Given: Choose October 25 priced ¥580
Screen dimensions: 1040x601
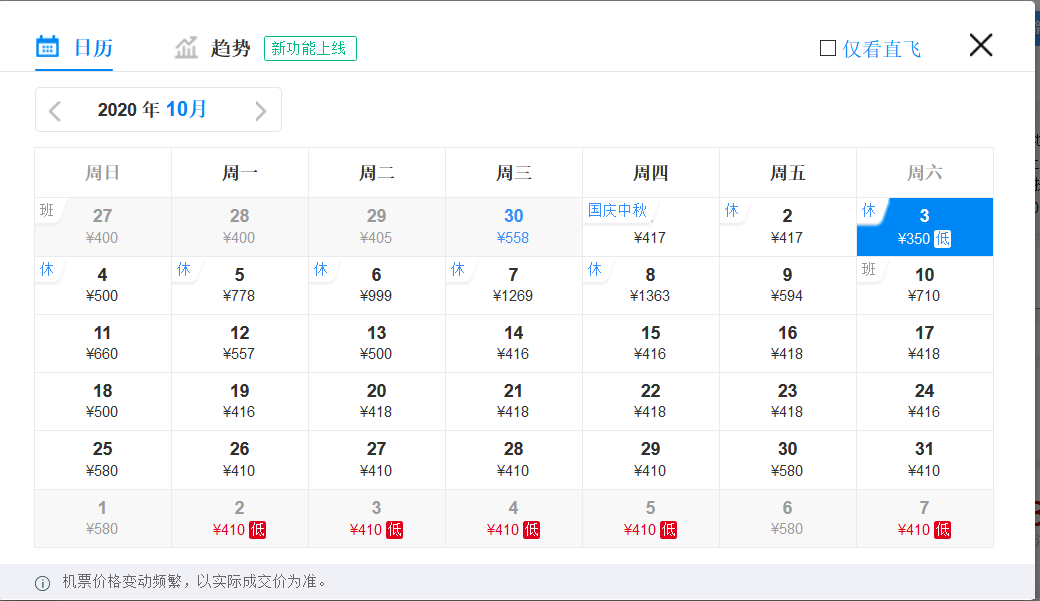Looking at the screenshot, I should [103, 460].
